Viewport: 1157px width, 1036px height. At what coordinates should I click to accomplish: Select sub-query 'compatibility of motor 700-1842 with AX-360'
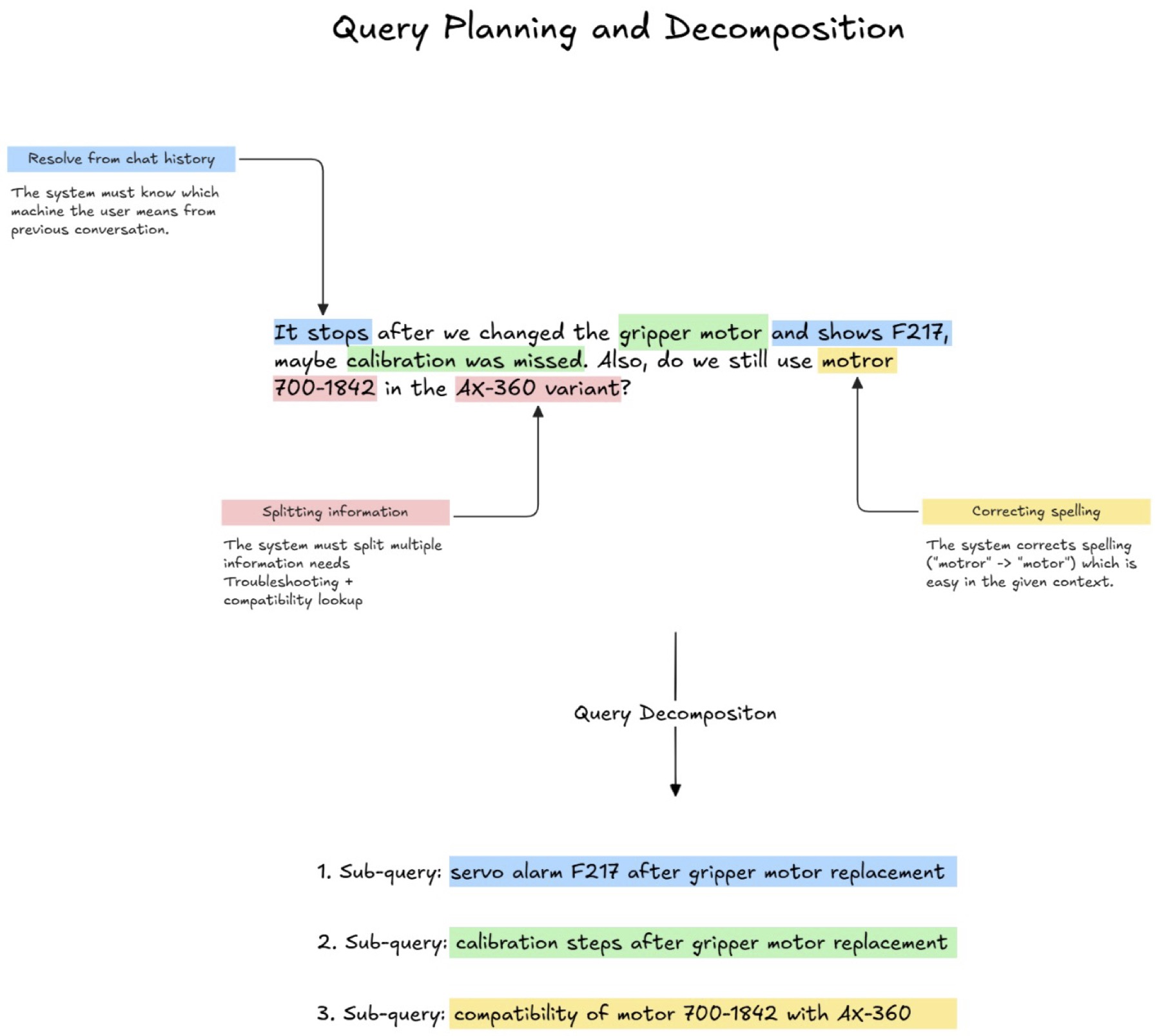coord(703,1013)
